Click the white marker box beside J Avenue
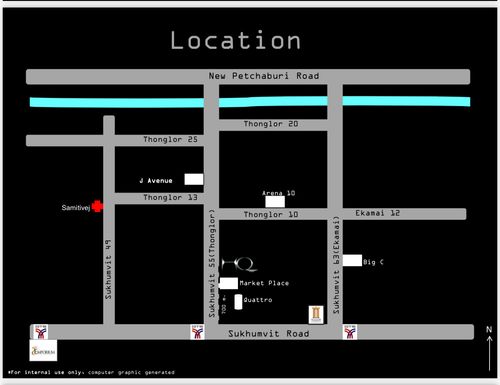500x385 pixels. point(194,179)
